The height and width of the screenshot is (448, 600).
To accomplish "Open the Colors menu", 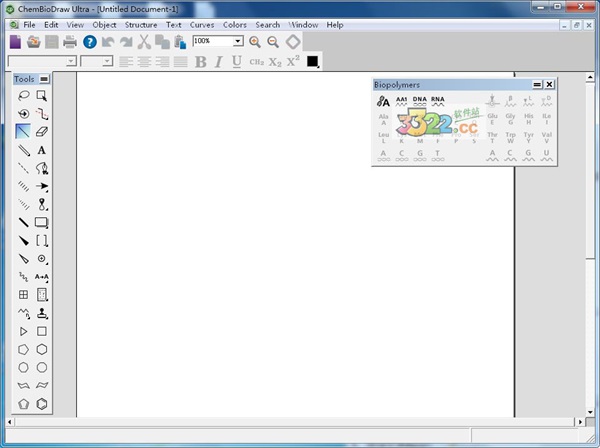I will [x=235, y=25].
